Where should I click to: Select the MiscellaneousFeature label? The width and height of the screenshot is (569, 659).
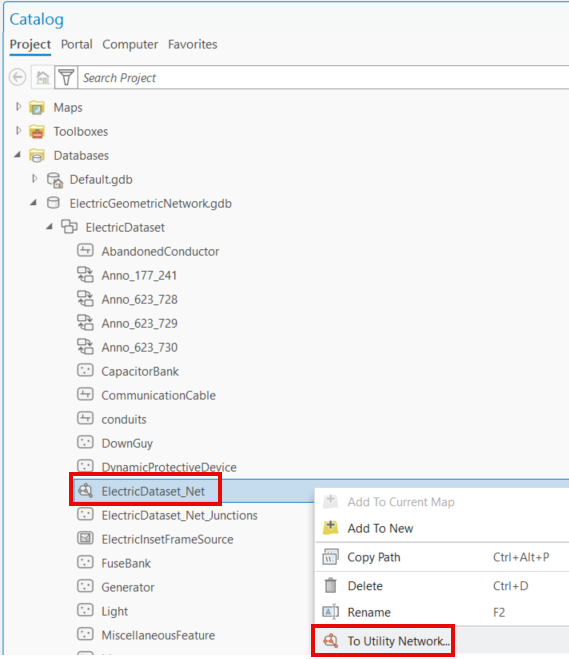point(158,635)
